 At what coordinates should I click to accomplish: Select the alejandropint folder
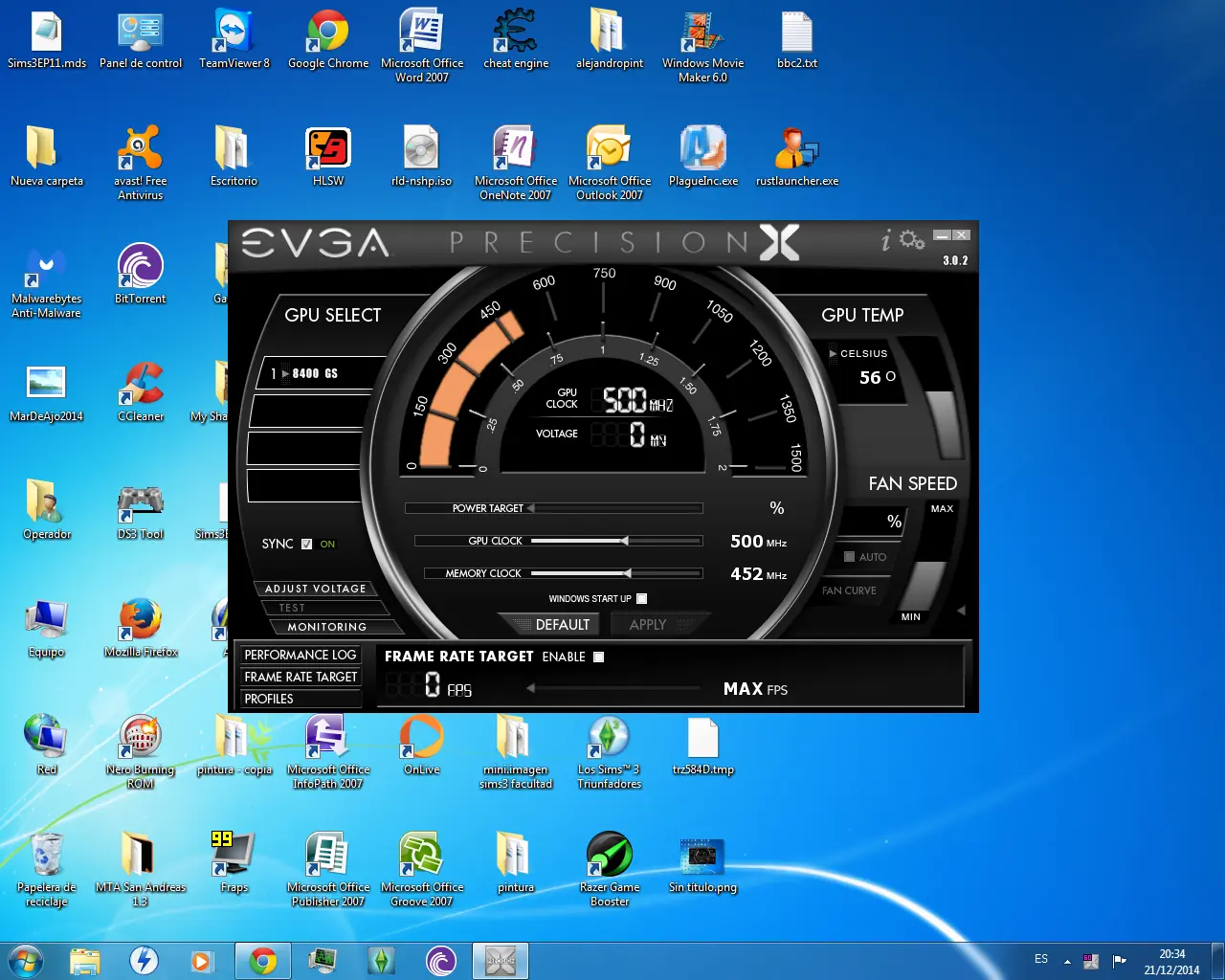click(610, 40)
